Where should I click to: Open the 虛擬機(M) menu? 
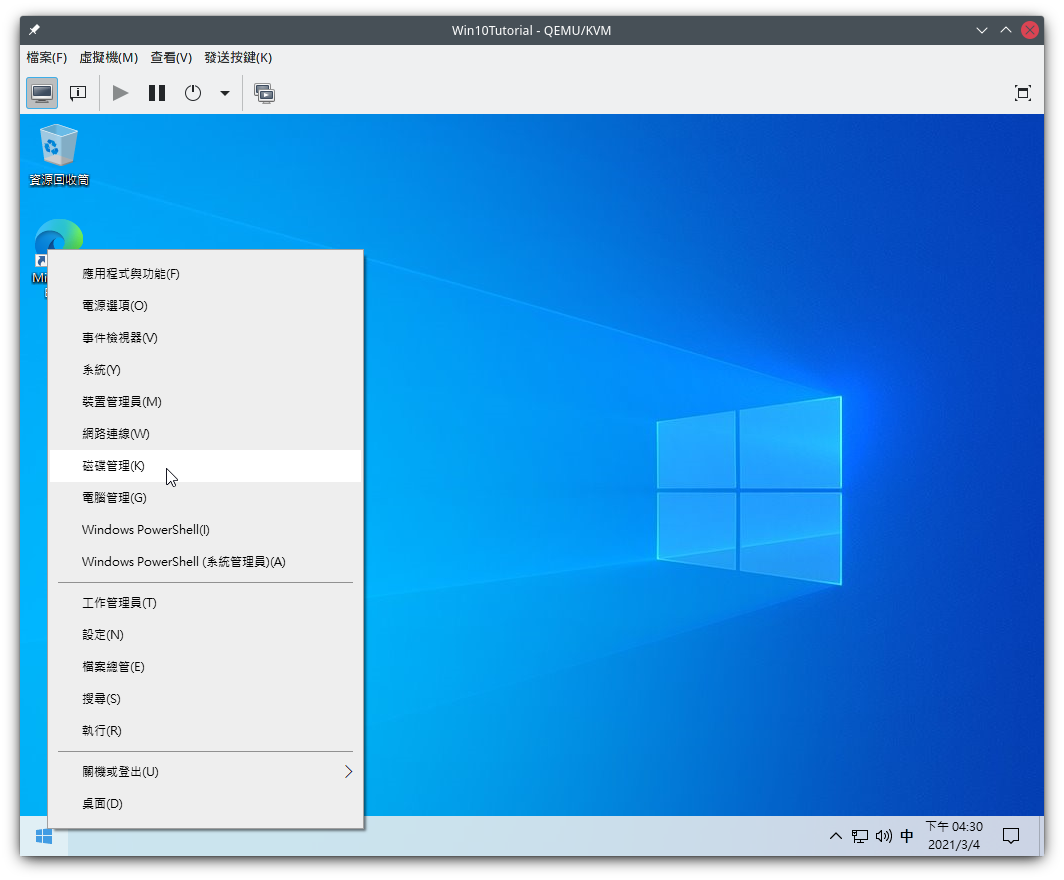point(109,58)
